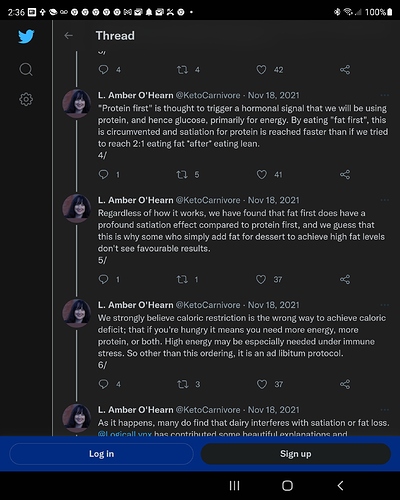Open the Twitter bird home icon

(x=26, y=36)
